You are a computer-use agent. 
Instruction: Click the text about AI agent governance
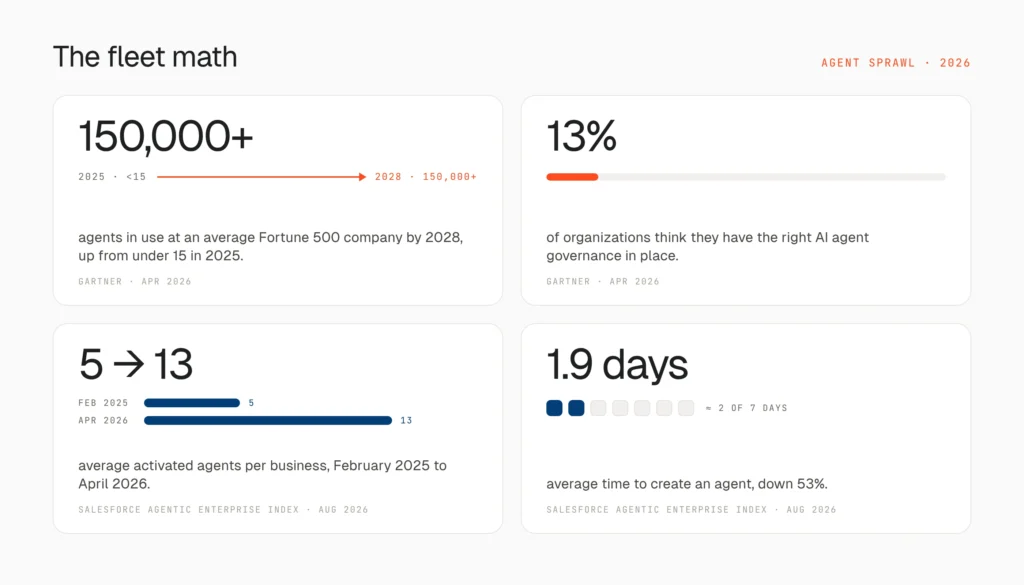(707, 246)
